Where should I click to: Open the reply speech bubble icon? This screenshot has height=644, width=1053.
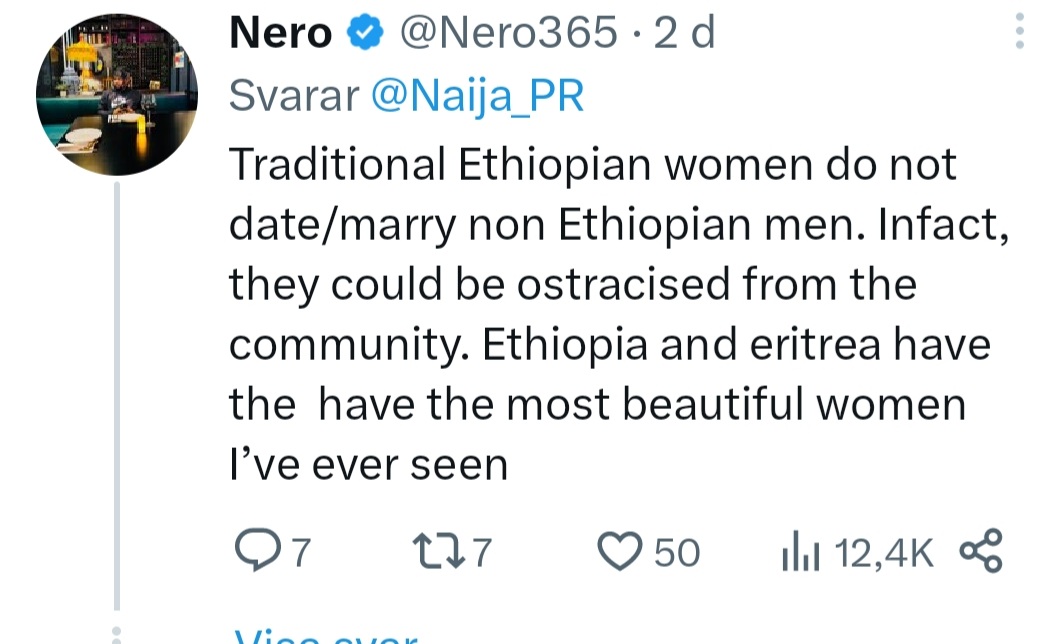[257, 551]
